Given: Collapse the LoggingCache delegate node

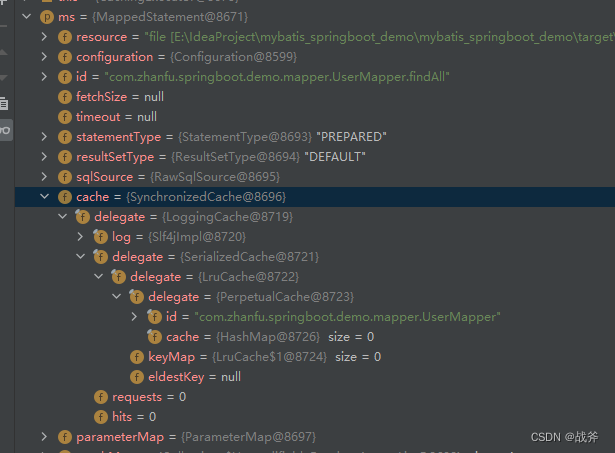Looking at the screenshot, I should pos(63,216).
